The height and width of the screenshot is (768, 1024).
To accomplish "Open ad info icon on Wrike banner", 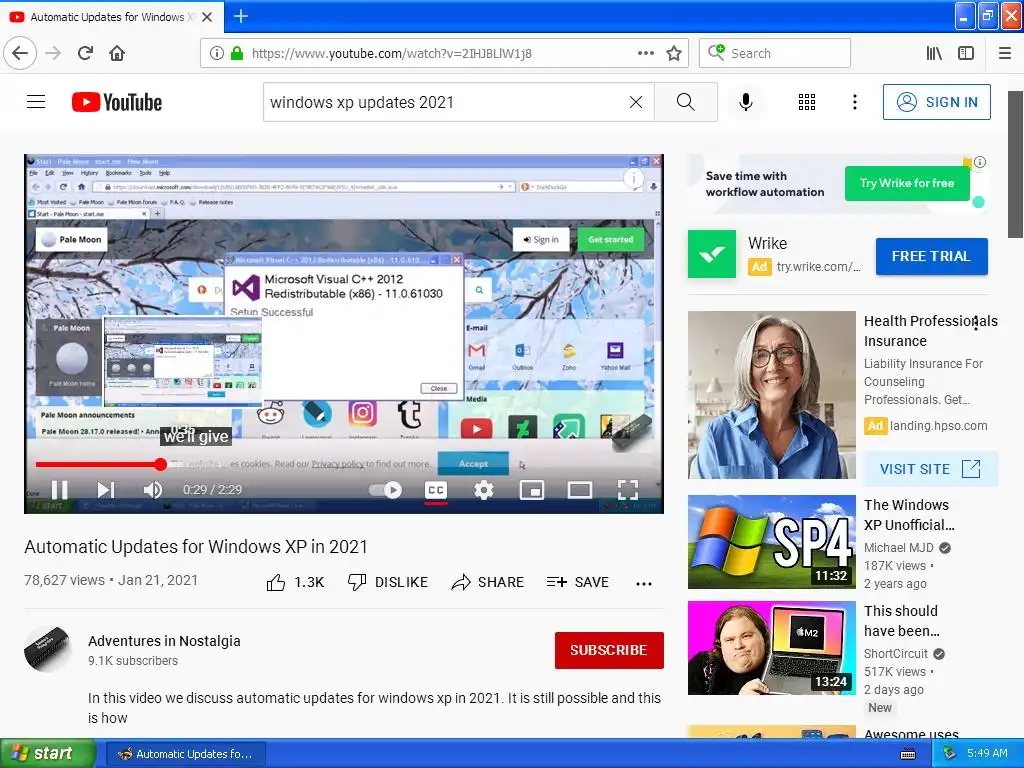I will click(980, 162).
